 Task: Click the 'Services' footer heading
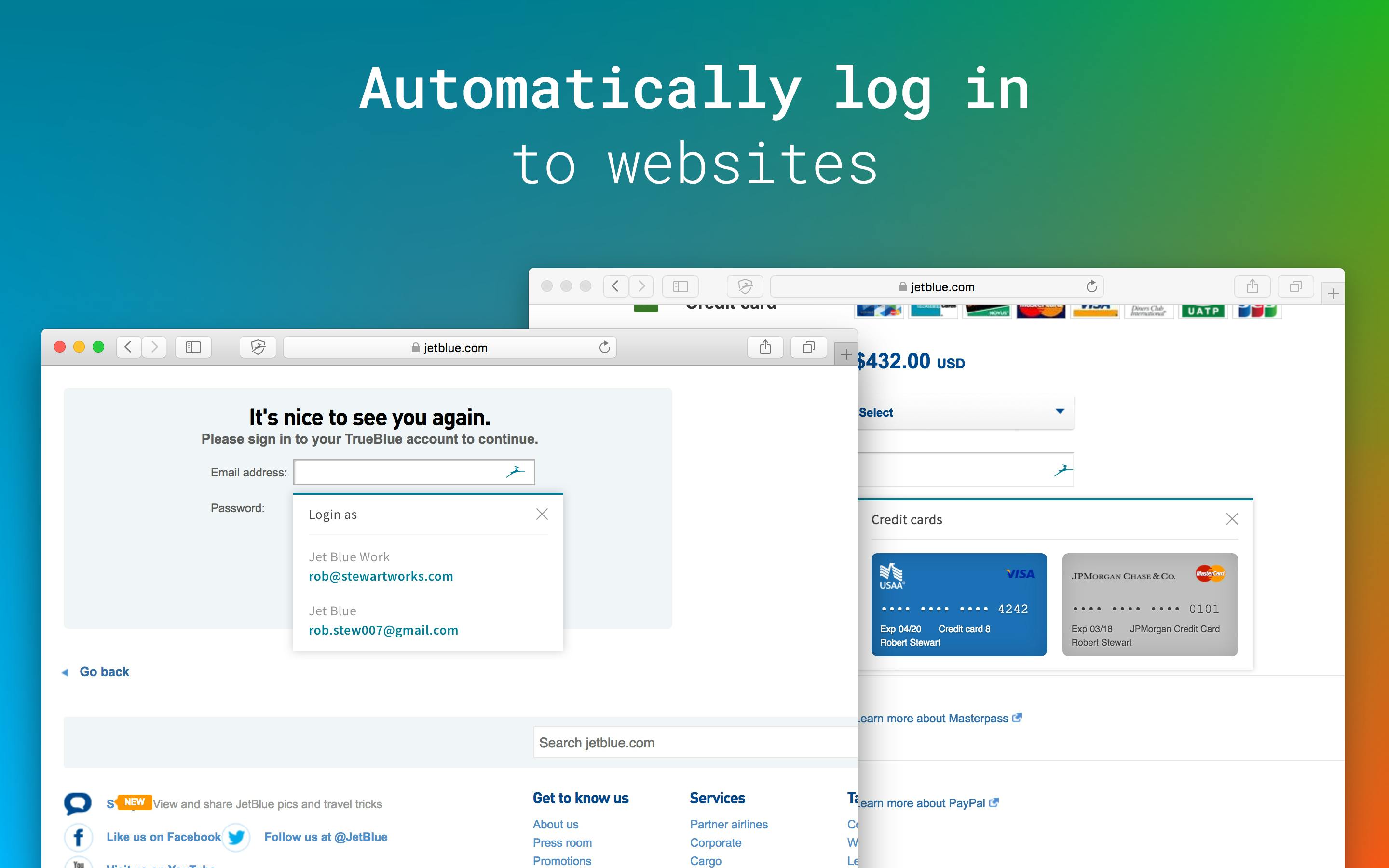[x=718, y=798]
